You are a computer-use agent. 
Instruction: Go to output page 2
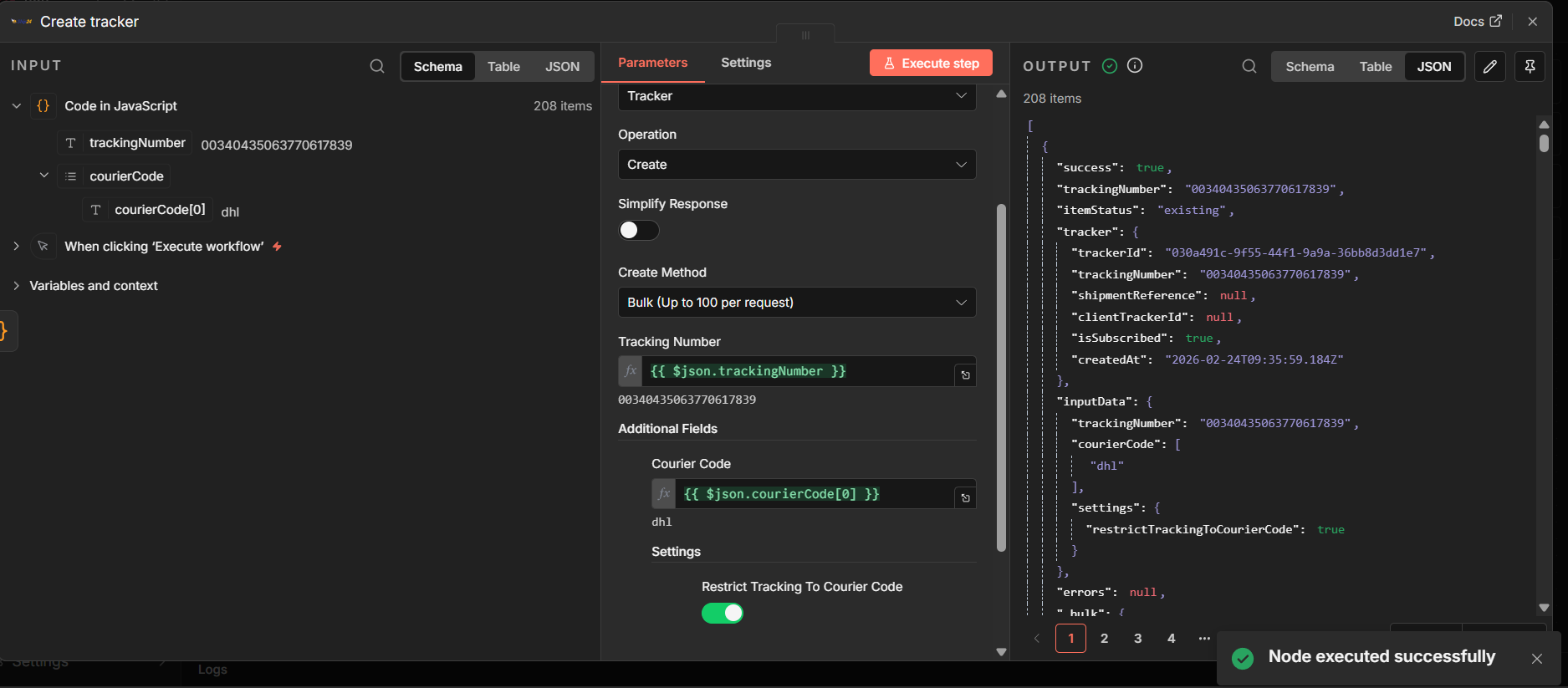point(1104,639)
